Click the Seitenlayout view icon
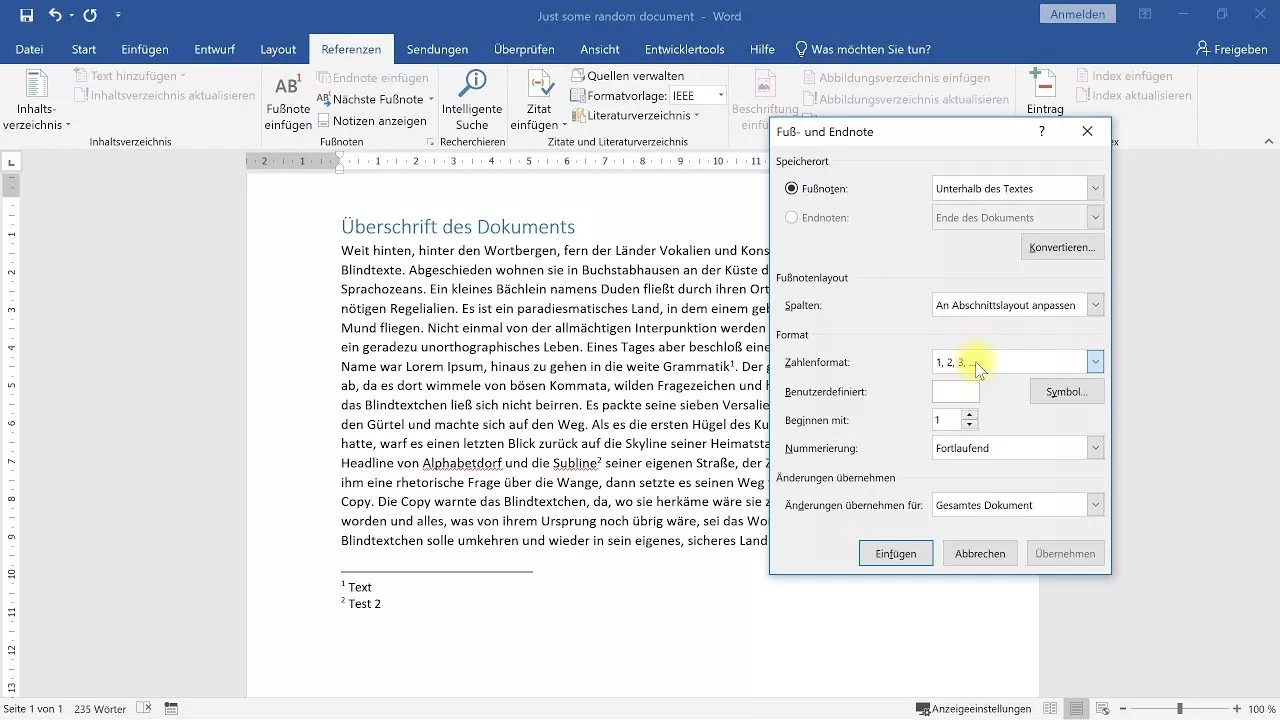1280x720 pixels. 1075,709
